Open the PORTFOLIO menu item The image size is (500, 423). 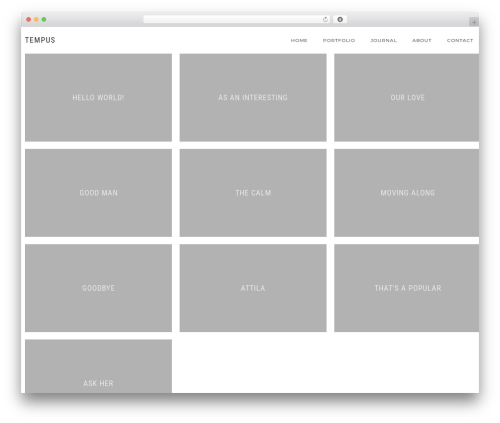pyautogui.click(x=339, y=40)
